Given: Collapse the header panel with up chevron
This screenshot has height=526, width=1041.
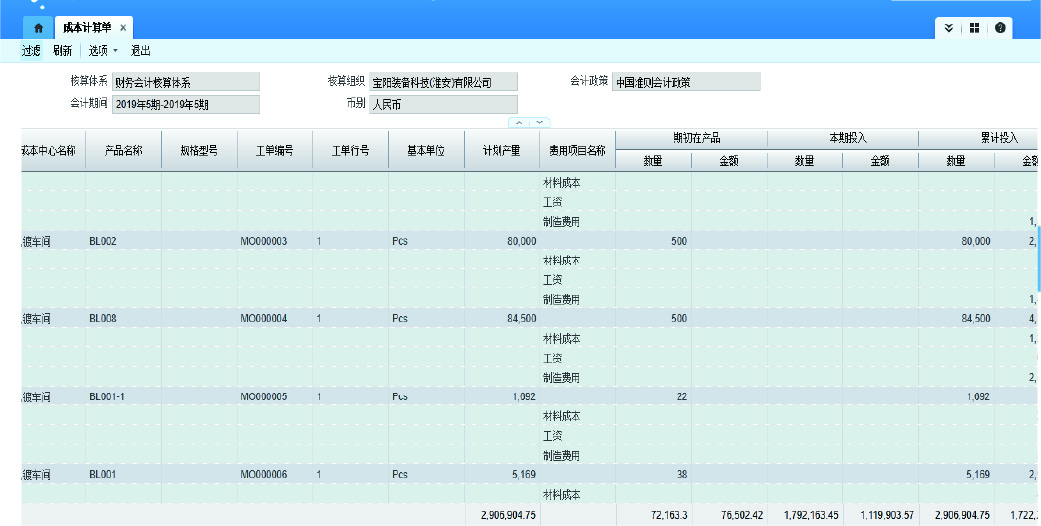Looking at the screenshot, I should click(520, 122).
